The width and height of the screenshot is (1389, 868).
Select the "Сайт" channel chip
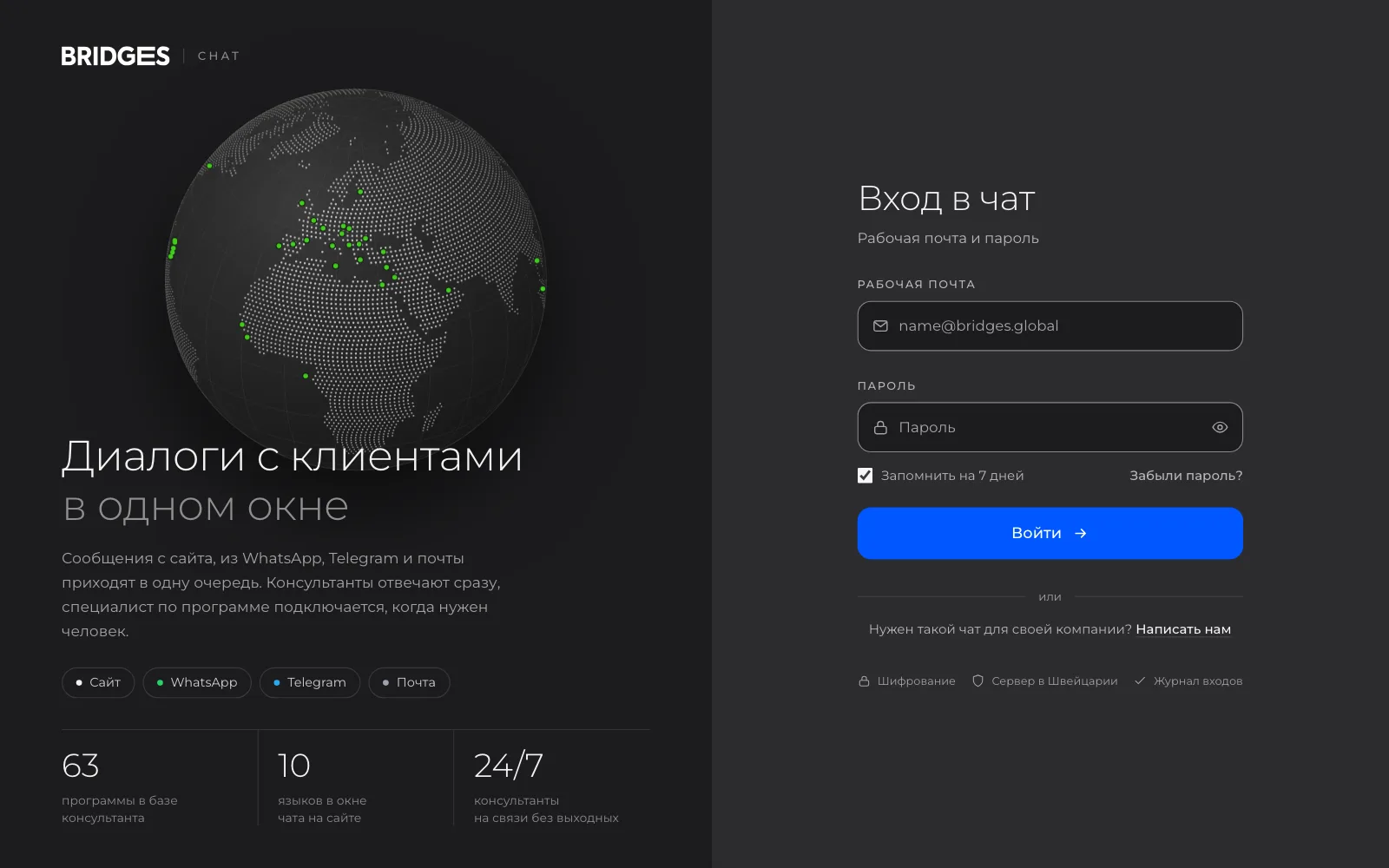[x=98, y=682]
